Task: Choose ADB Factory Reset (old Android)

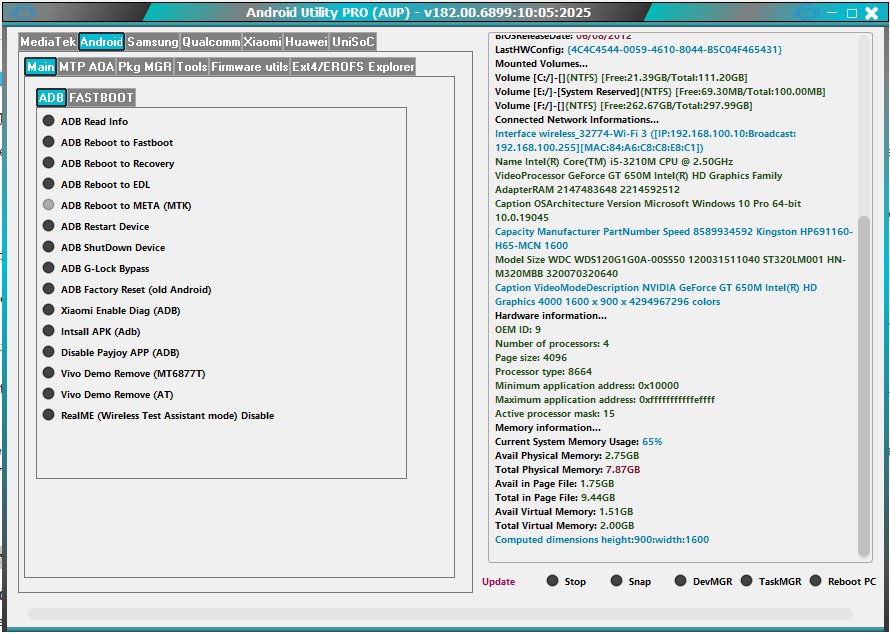Action: (127, 289)
